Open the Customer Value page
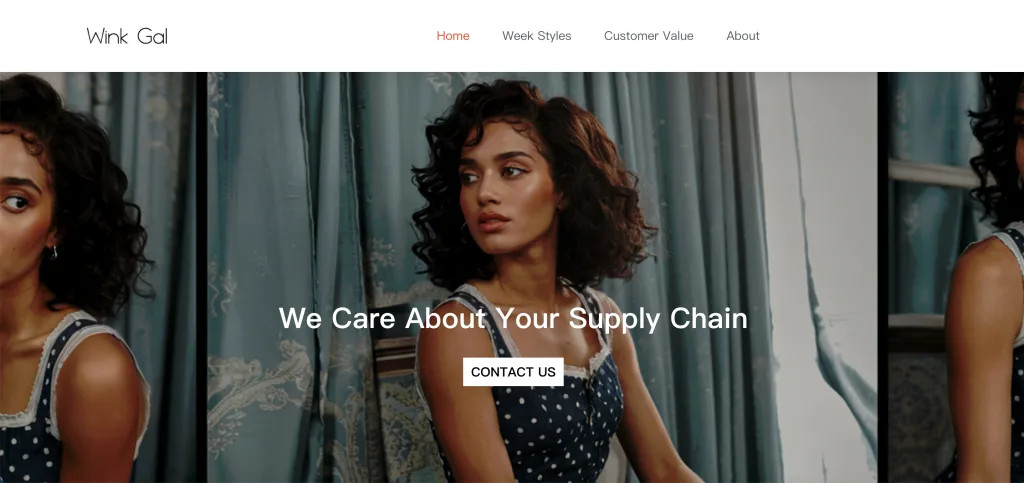This screenshot has height=483, width=1024. 648,36
